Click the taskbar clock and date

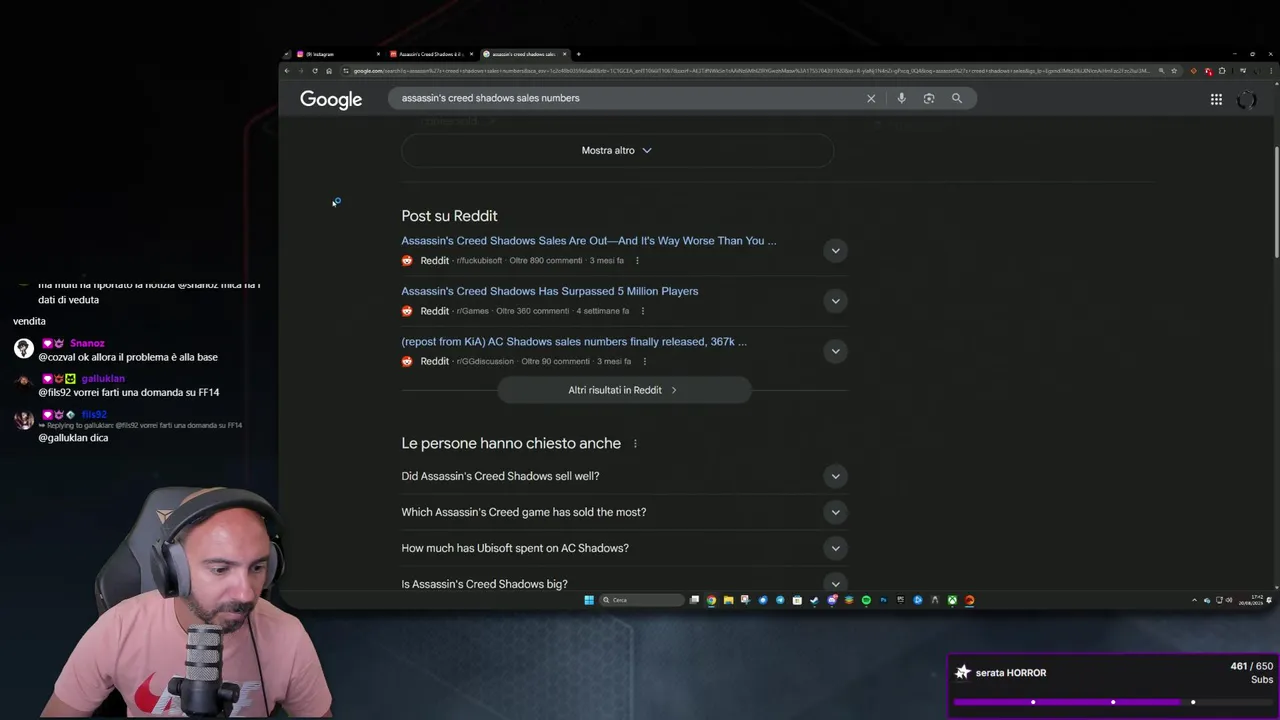tap(1251, 600)
